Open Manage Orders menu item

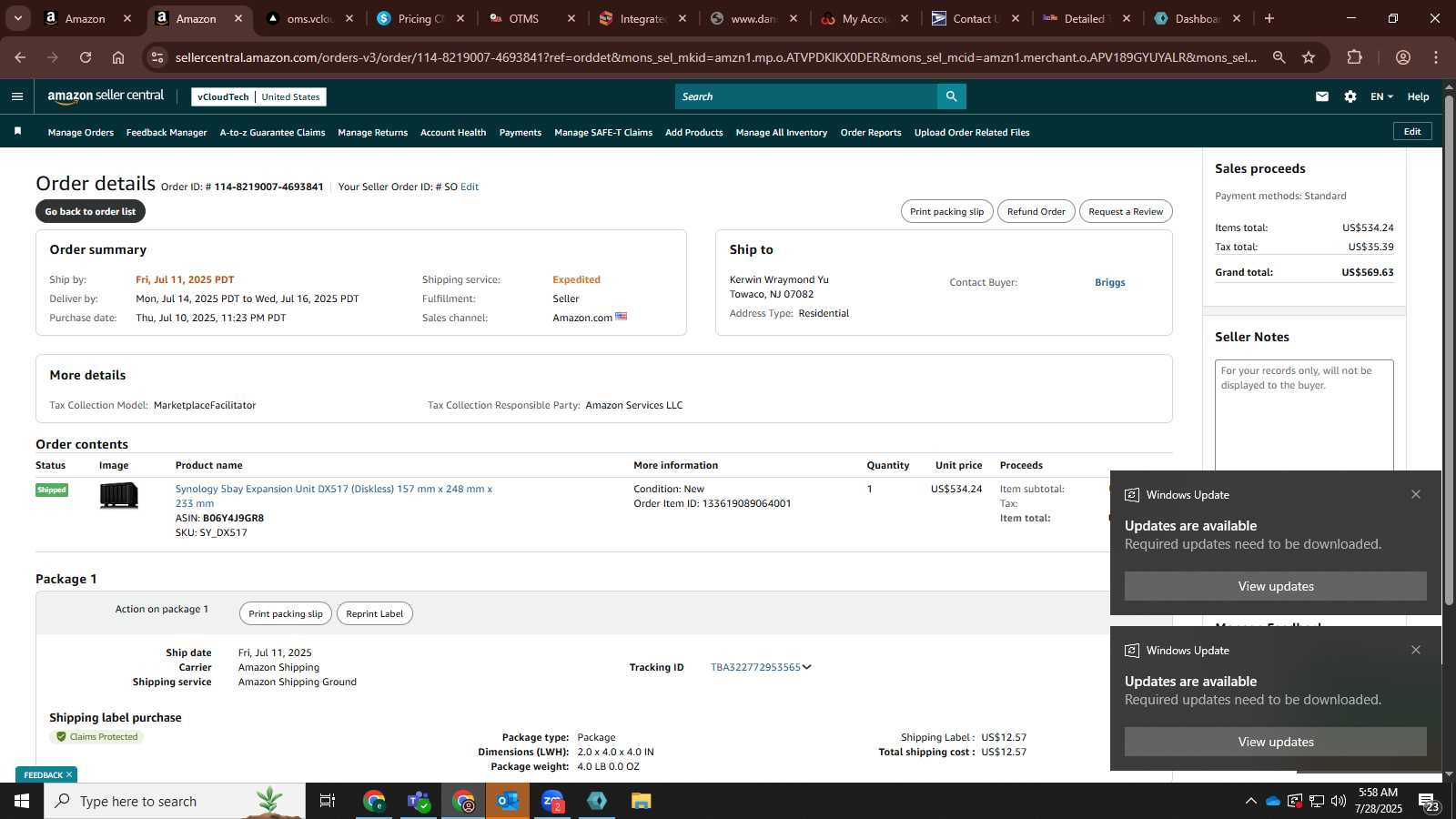(81, 133)
